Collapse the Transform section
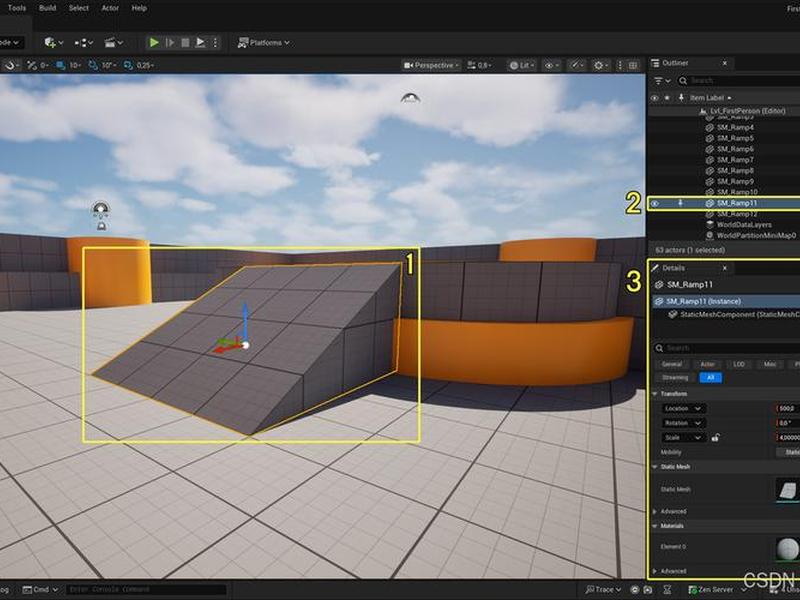This screenshot has width=800, height=600. [x=655, y=394]
